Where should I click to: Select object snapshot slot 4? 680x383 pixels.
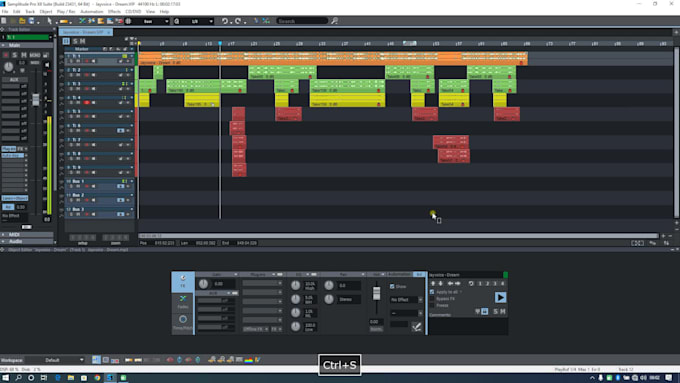pos(503,283)
